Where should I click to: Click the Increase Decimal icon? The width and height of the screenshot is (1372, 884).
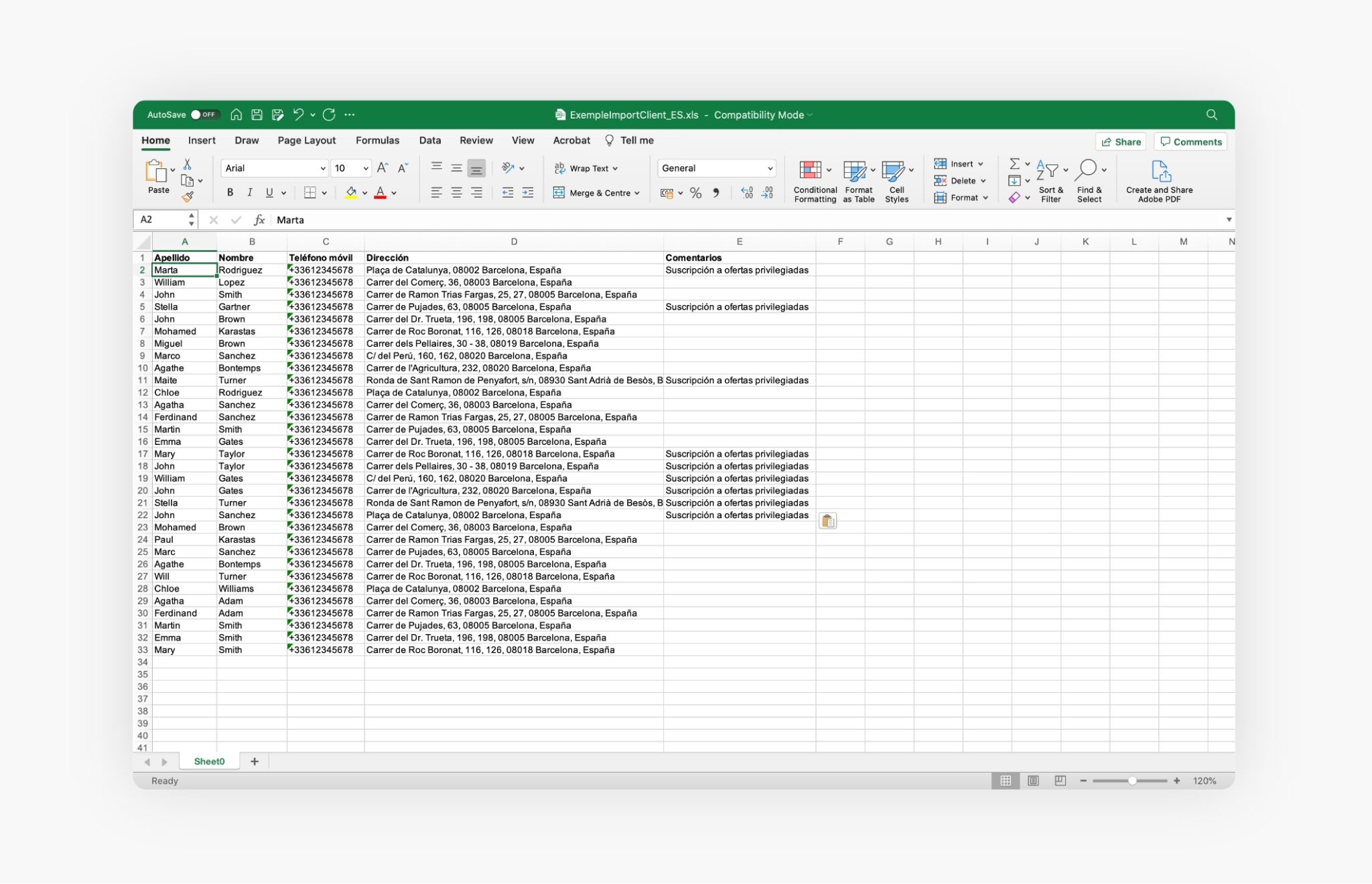(747, 193)
